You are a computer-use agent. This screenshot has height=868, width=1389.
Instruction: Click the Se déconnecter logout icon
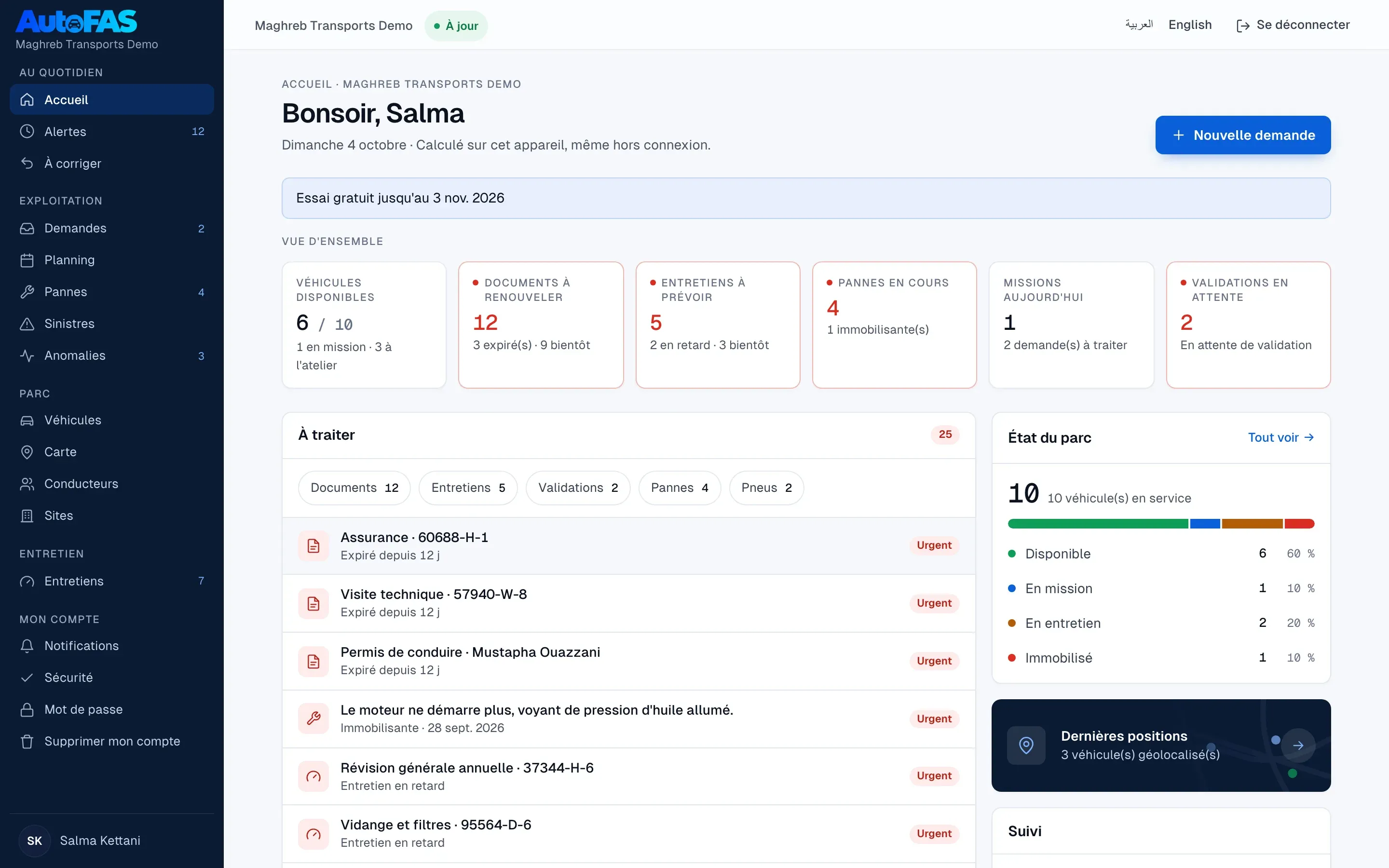pos(1243,26)
